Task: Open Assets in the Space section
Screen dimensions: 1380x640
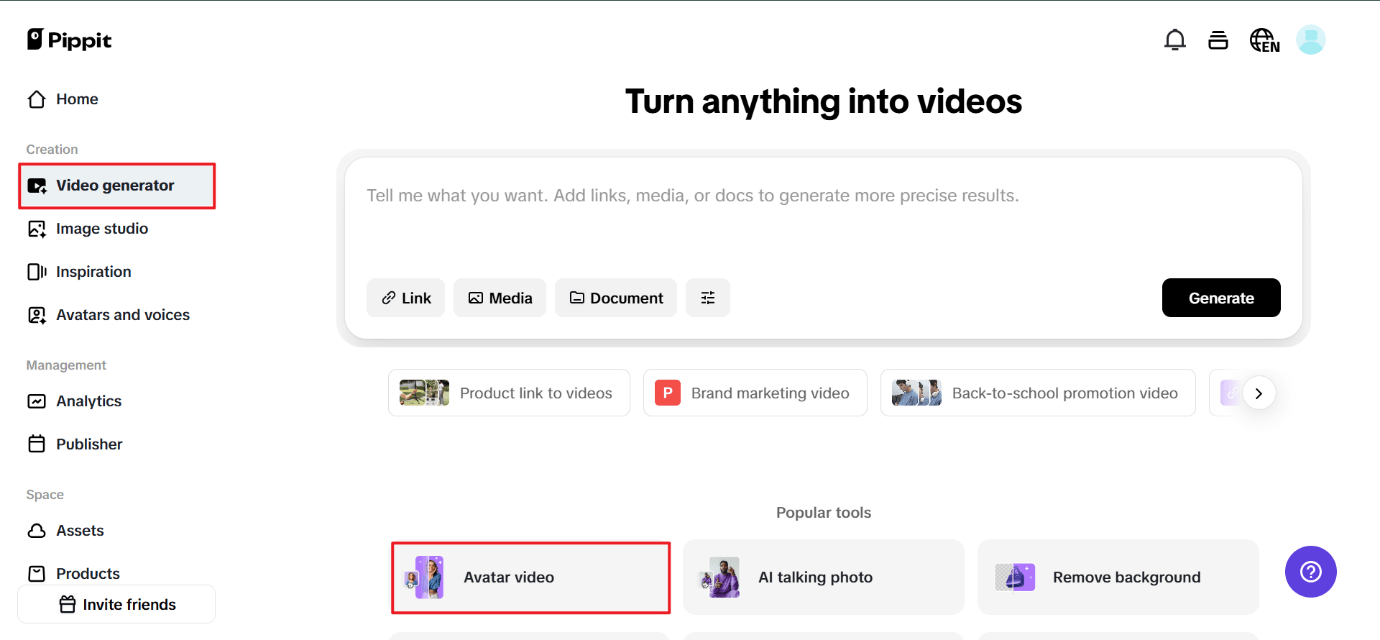Action: pos(79,530)
